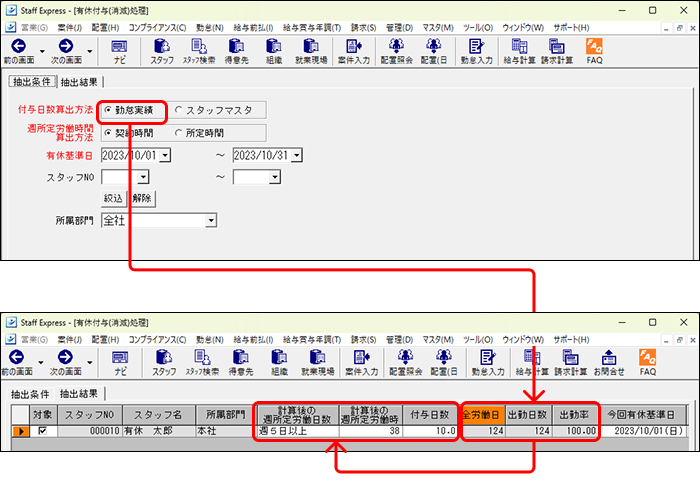Click ナビ icon in the bottom window toolbar
This screenshot has width=700, height=484.
pos(120,363)
